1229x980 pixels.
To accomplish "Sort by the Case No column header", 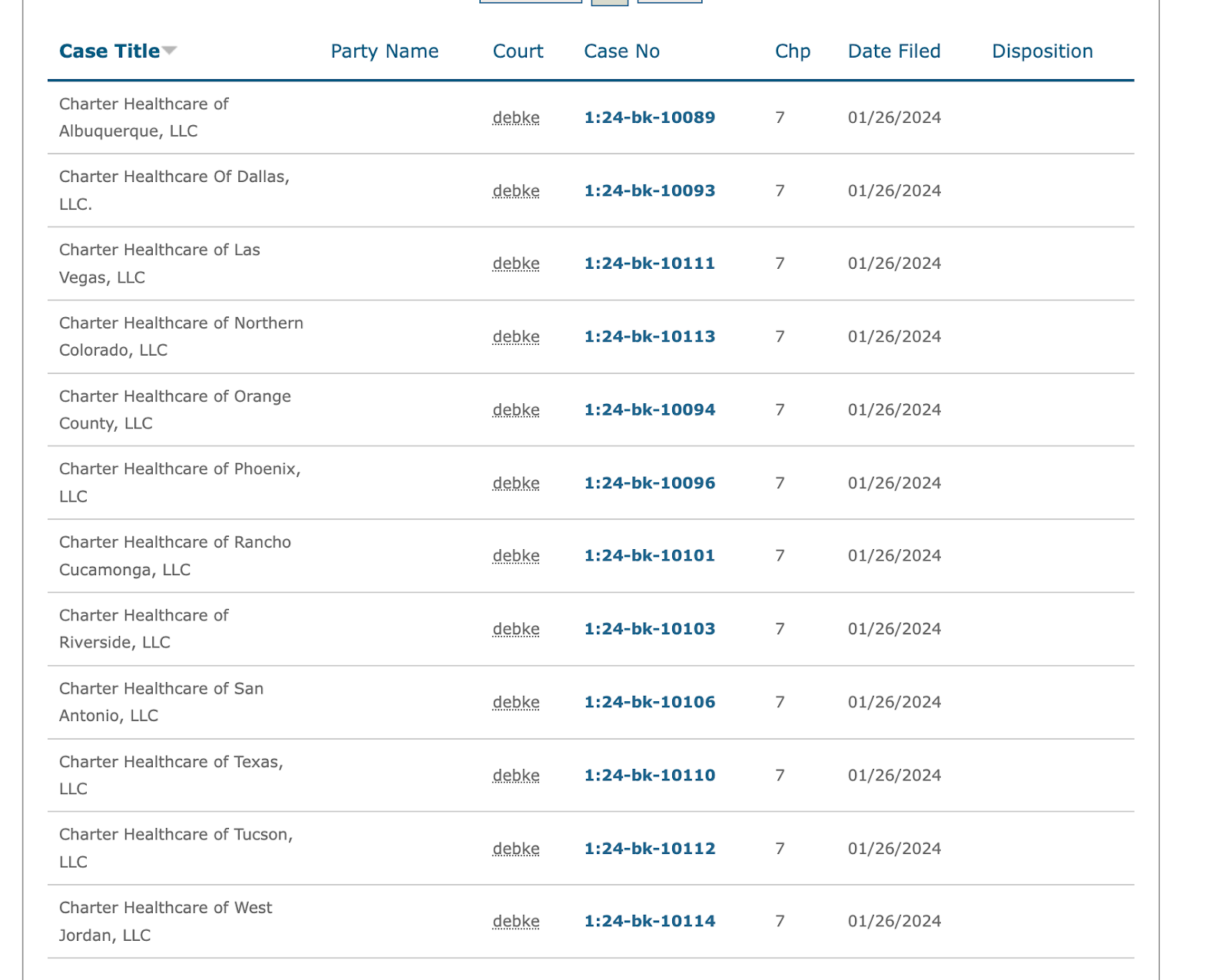I will (x=622, y=51).
